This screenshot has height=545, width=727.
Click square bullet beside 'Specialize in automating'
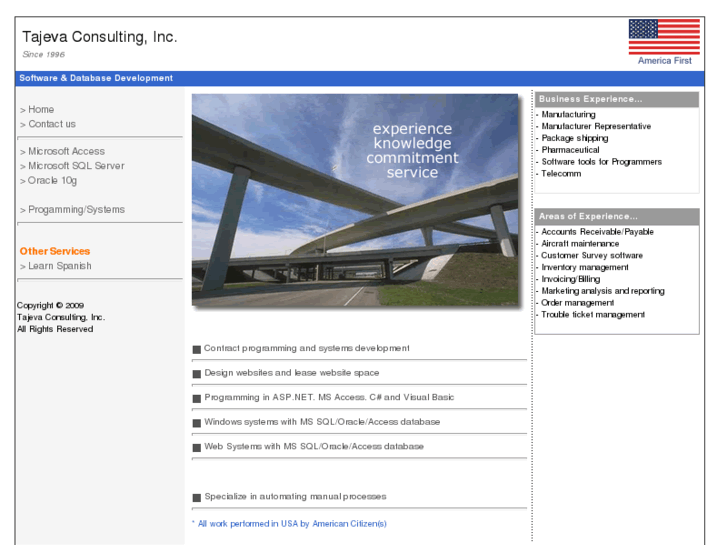point(197,498)
